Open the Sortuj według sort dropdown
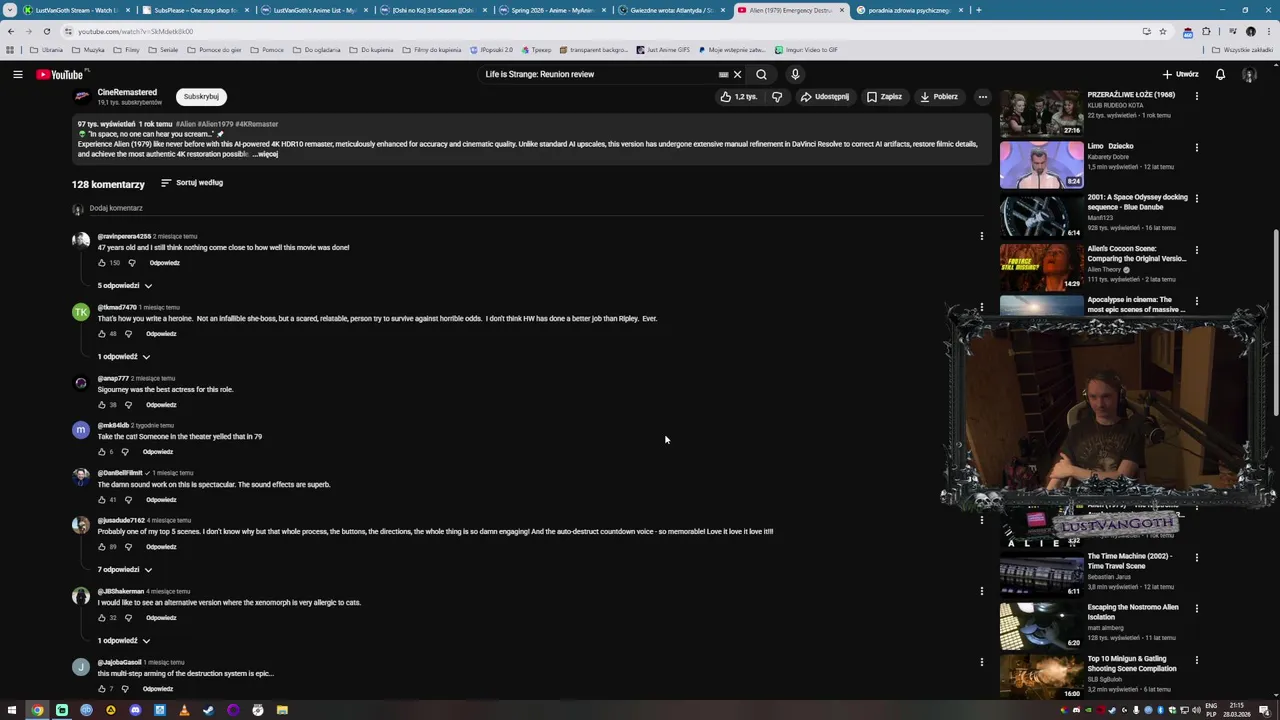Viewport: 1280px width, 720px height. pyautogui.click(x=192, y=183)
